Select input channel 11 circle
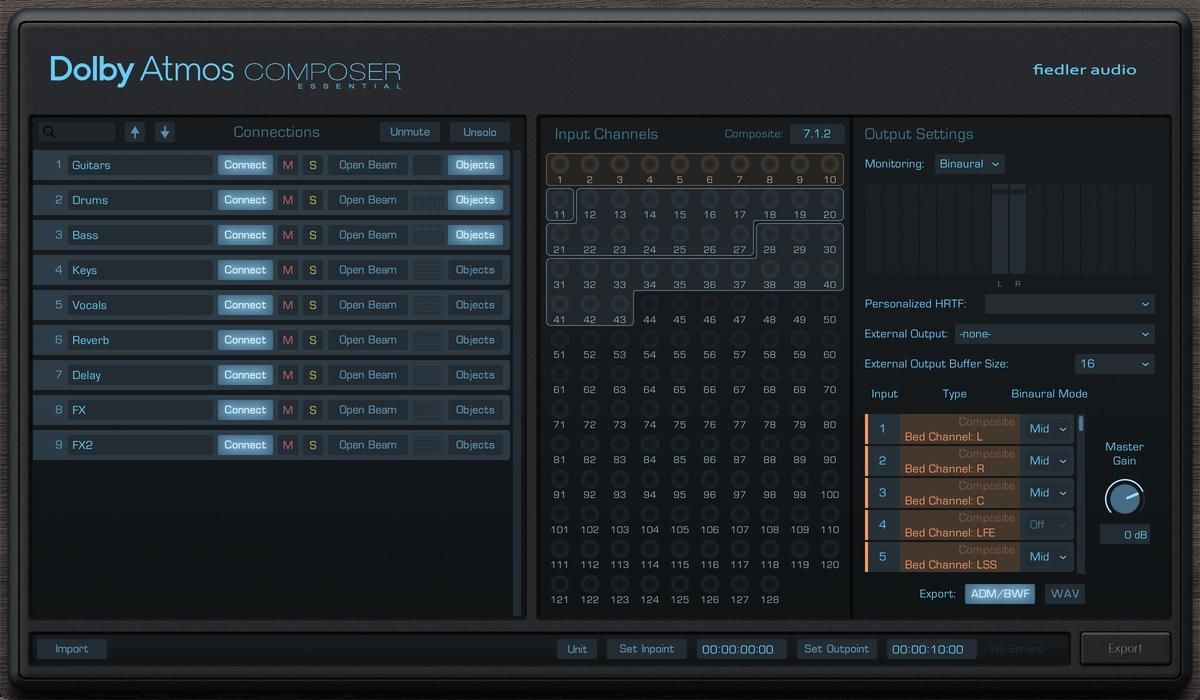This screenshot has width=1200, height=700. tap(560, 200)
